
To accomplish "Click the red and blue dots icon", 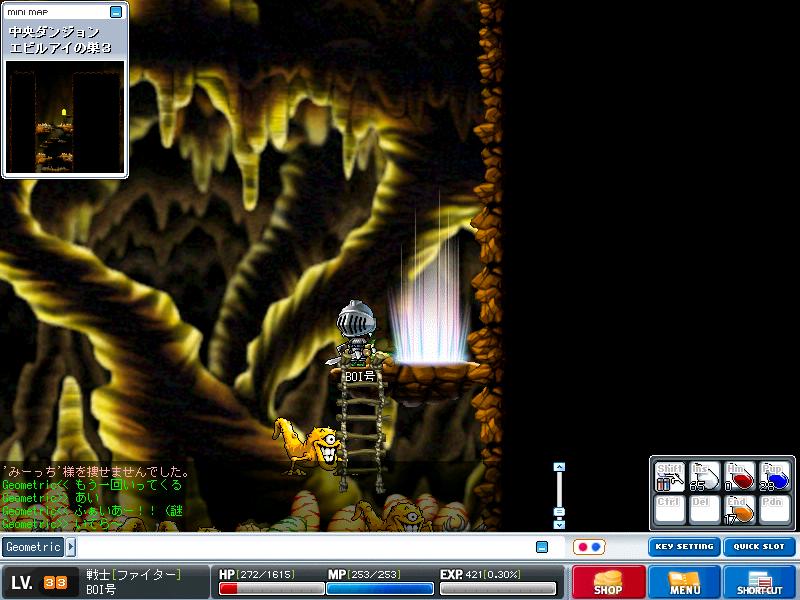I will pyautogui.click(x=589, y=547).
